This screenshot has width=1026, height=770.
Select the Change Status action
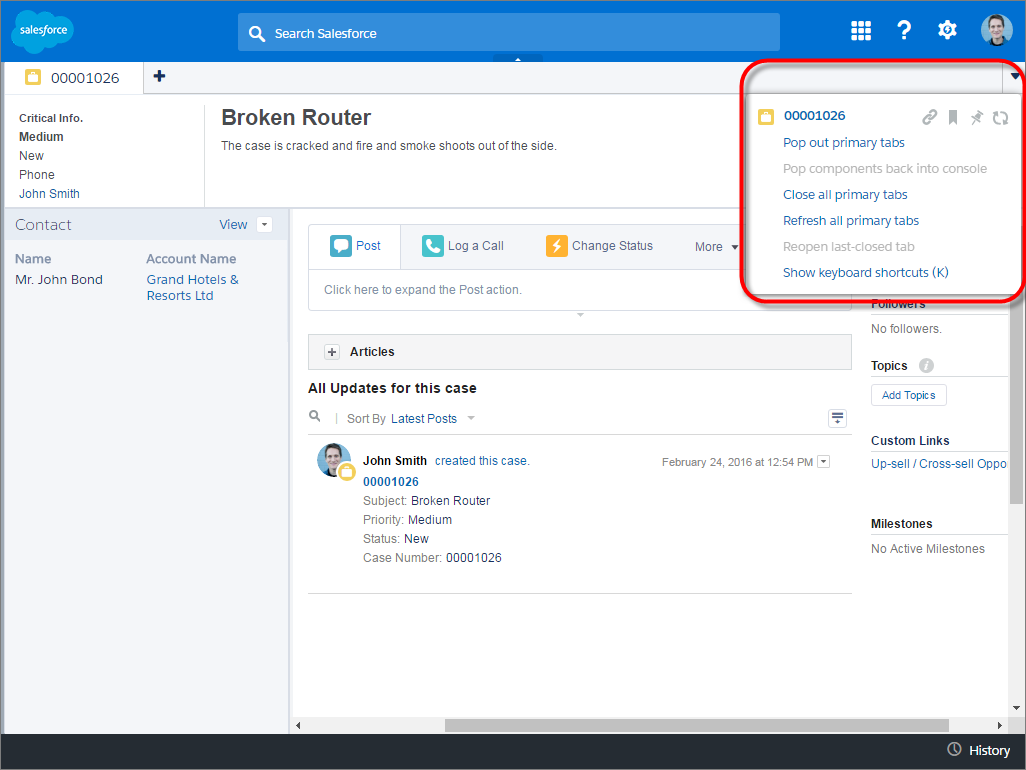click(599, 246)
